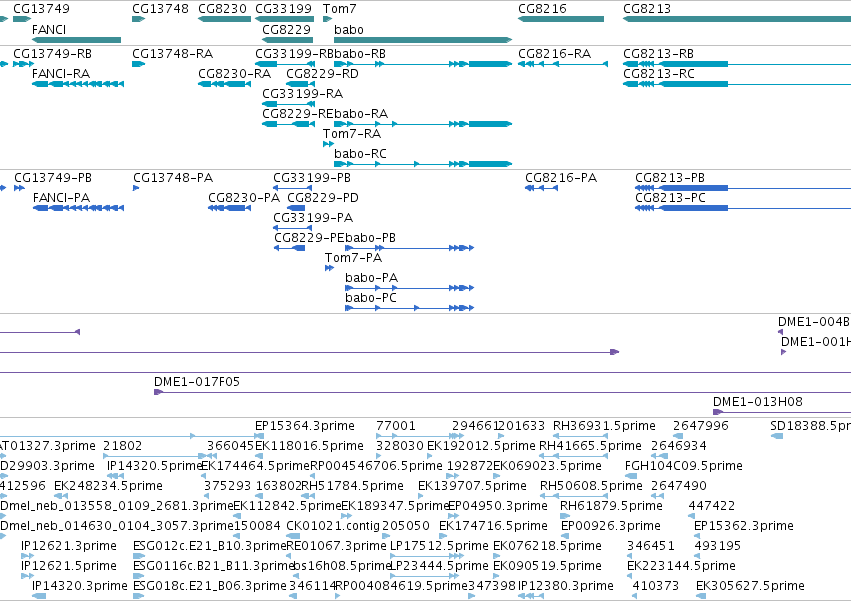This screenshot has height=601, width=851.
Task: Select the EK248234.5prime EST label
Action: [x=109, y=486]
